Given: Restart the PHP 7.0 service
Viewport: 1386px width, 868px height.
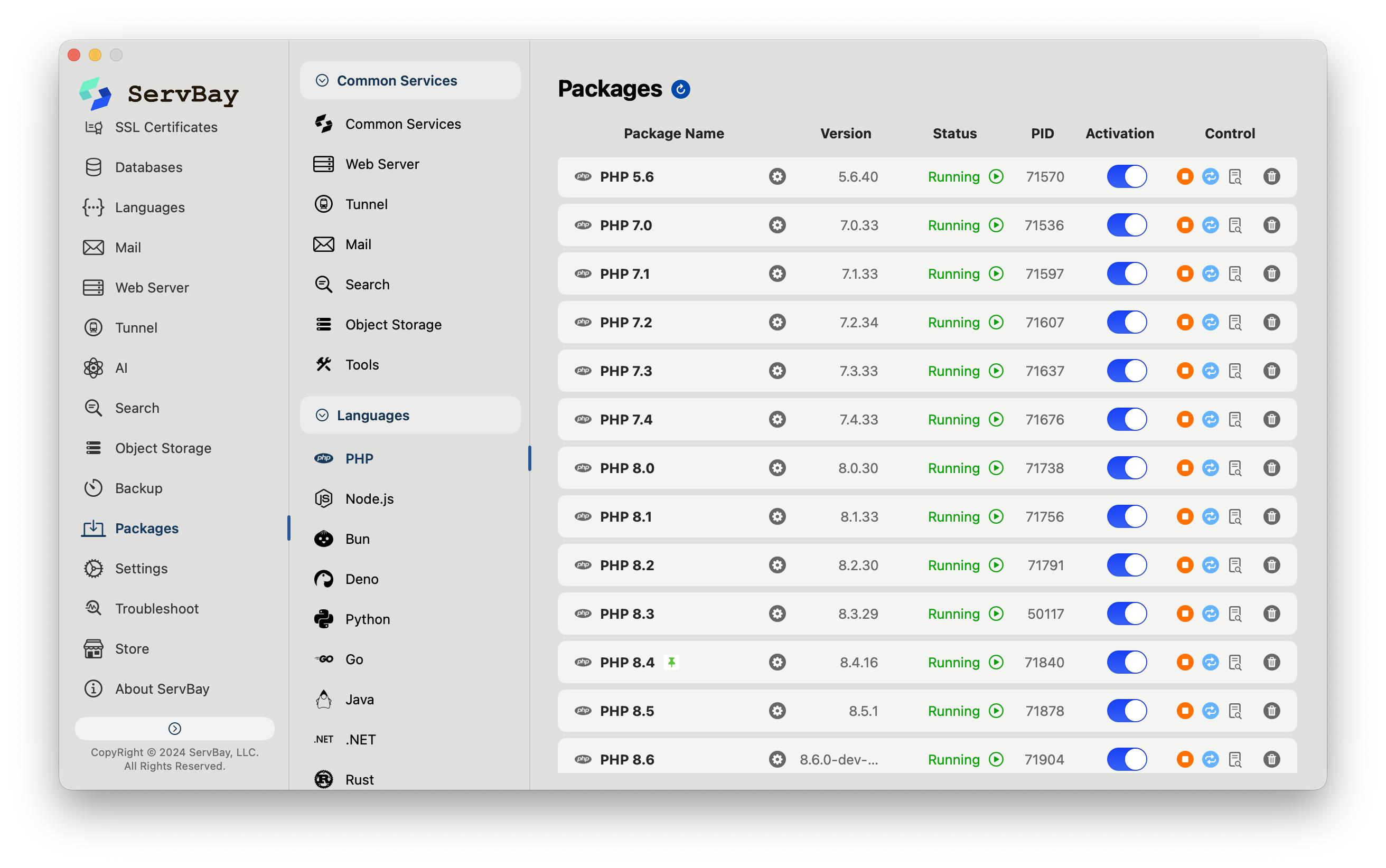Looking at the screenshot, I should (x=1210, y=225).
